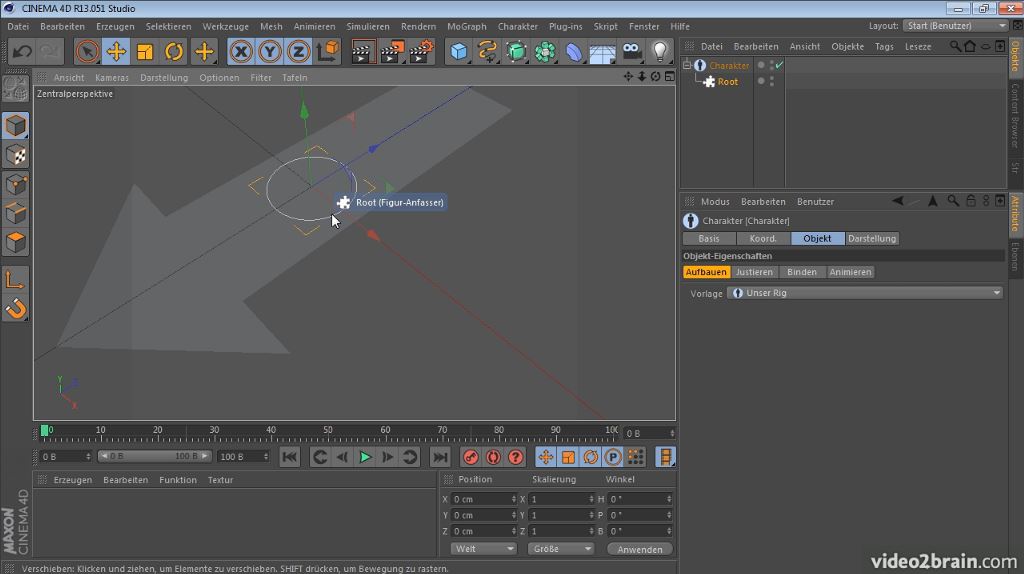Open the Vorlage dropdown Unser Rig
Image resolution: width=1024 pixels, height=574 pixels.
(x=865, y=293)
